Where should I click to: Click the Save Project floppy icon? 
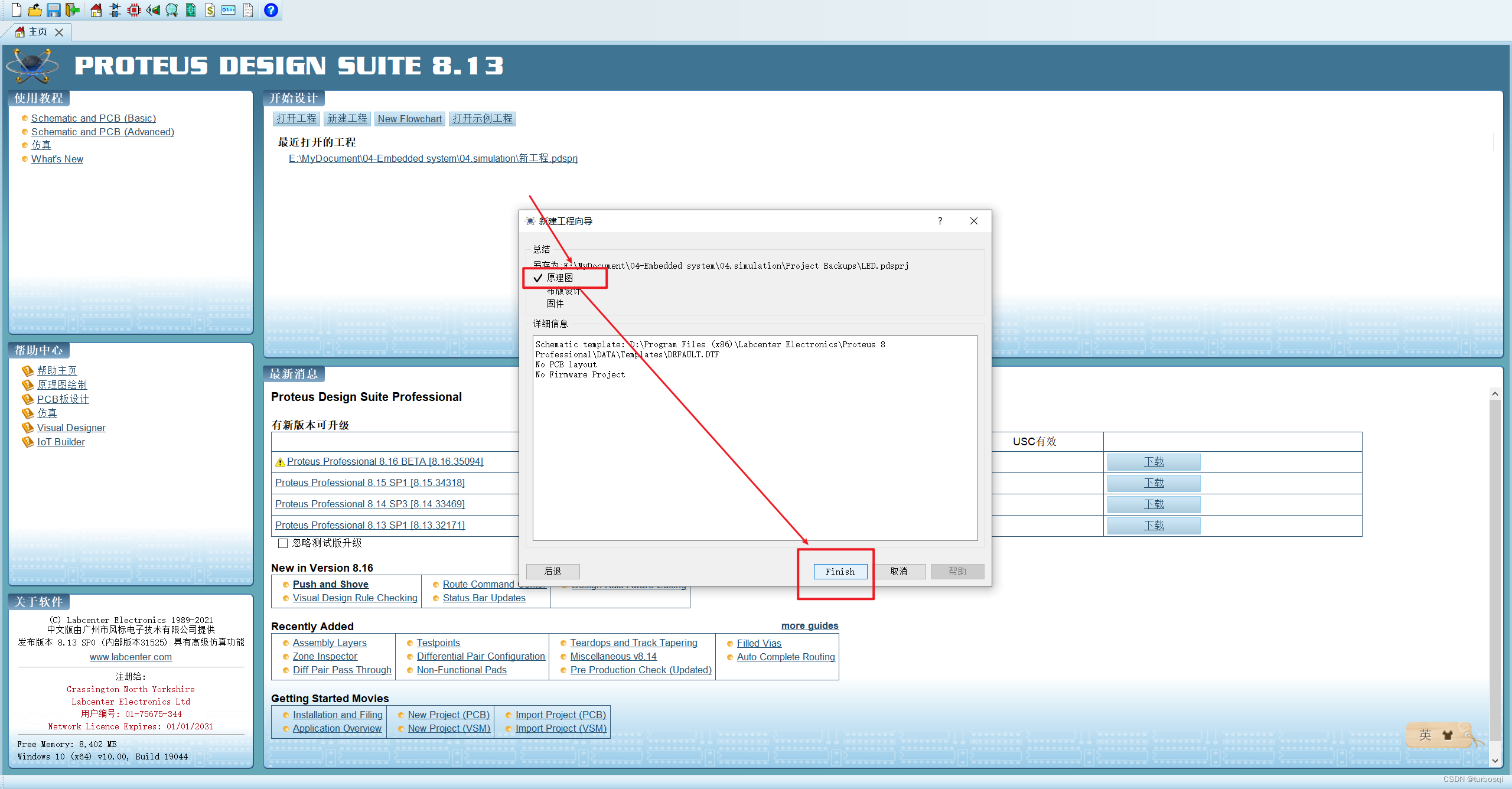54,10
